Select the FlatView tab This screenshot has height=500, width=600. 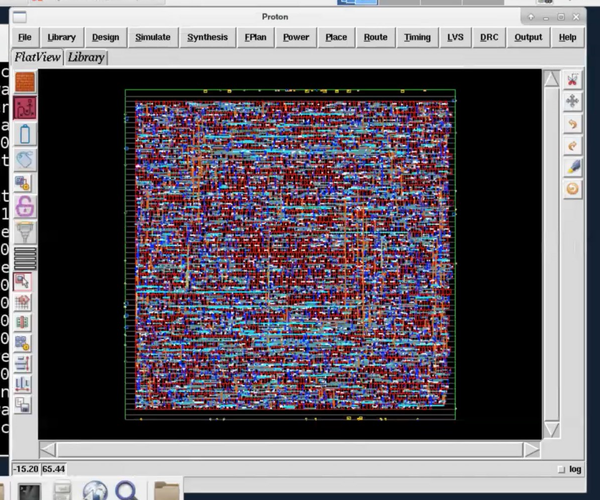(38, 57)
